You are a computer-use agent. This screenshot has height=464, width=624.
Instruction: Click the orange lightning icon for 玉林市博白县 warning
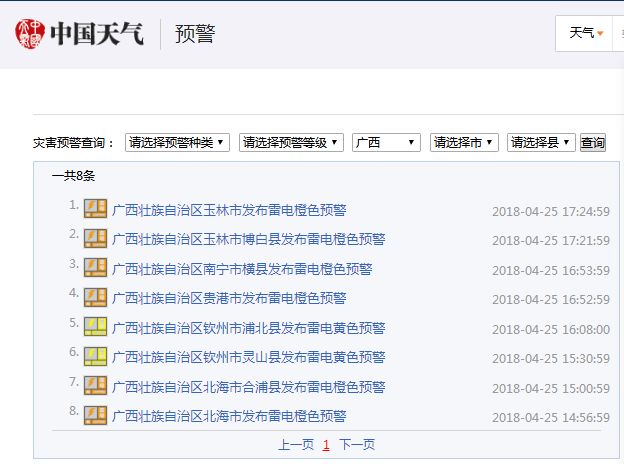[x=95, y=238]
